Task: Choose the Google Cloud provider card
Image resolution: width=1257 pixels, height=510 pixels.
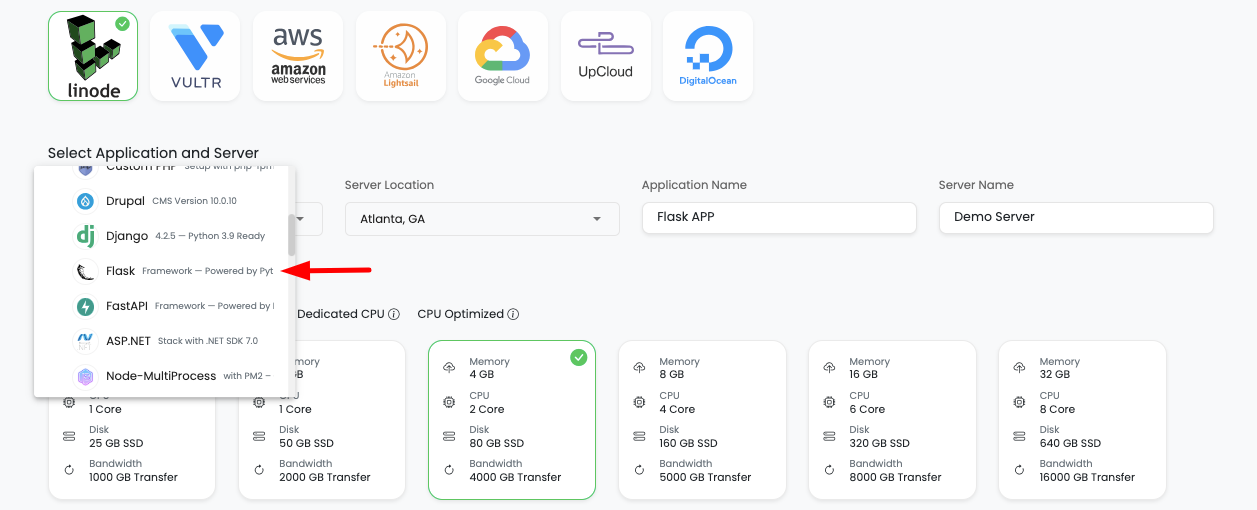Action: click(503, 57)
